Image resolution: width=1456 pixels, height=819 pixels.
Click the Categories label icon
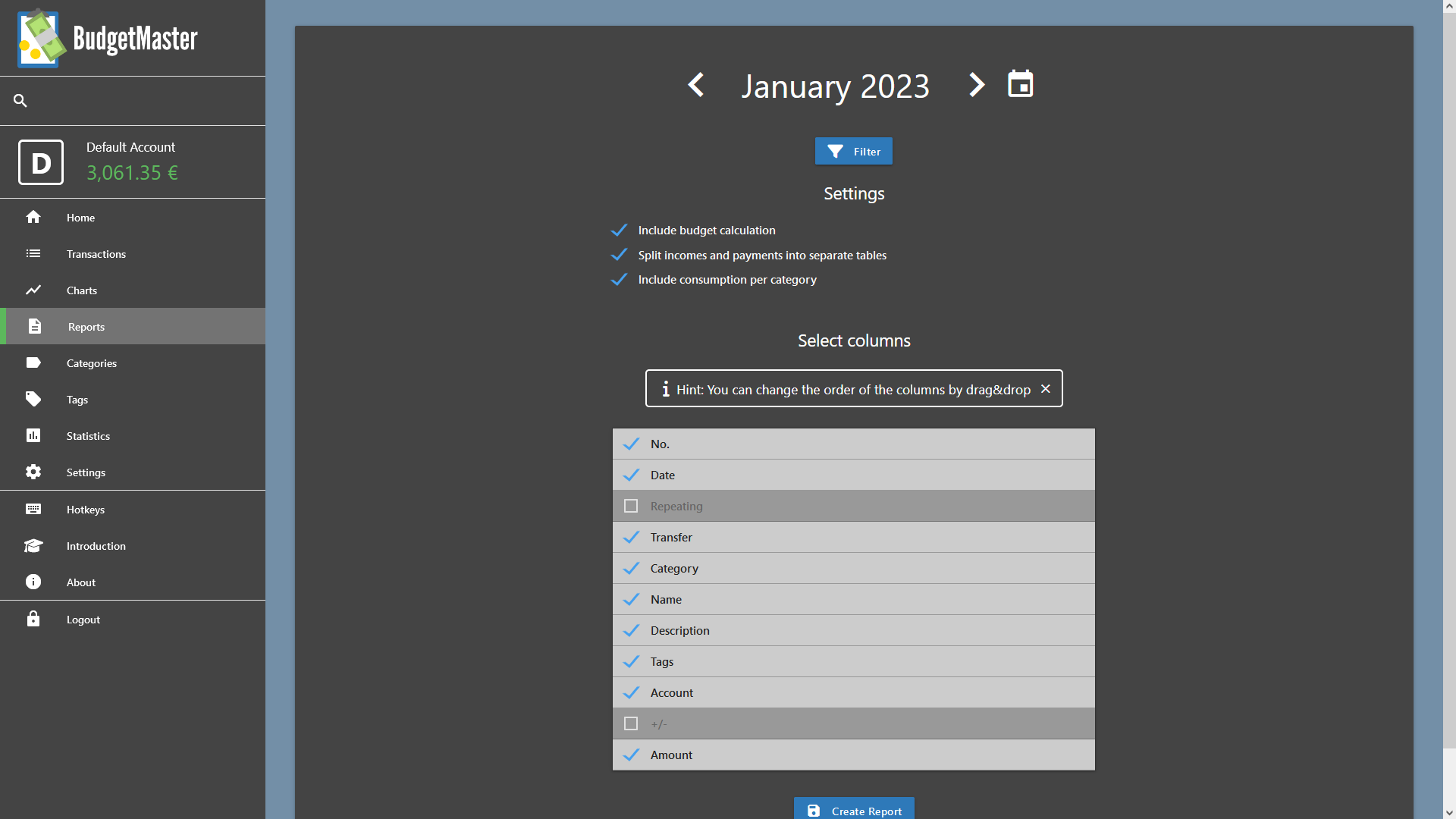coord(33,362)
